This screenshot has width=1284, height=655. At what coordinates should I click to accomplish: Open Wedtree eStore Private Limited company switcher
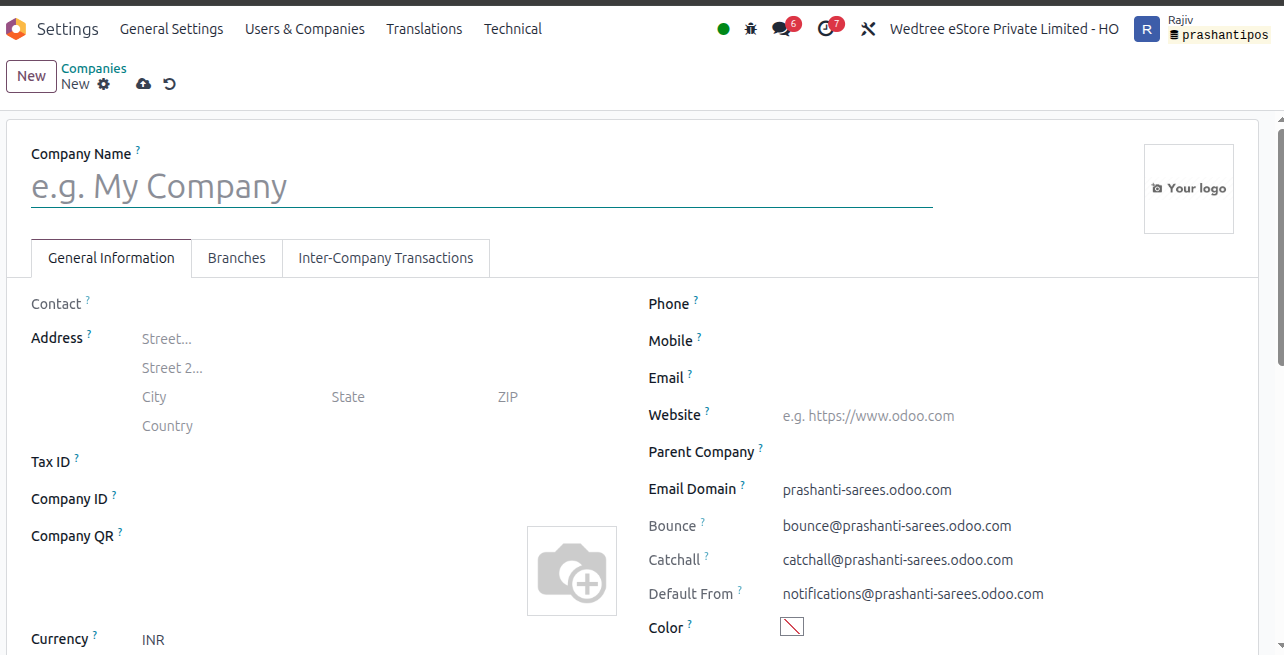click(x=1004, y=29)
